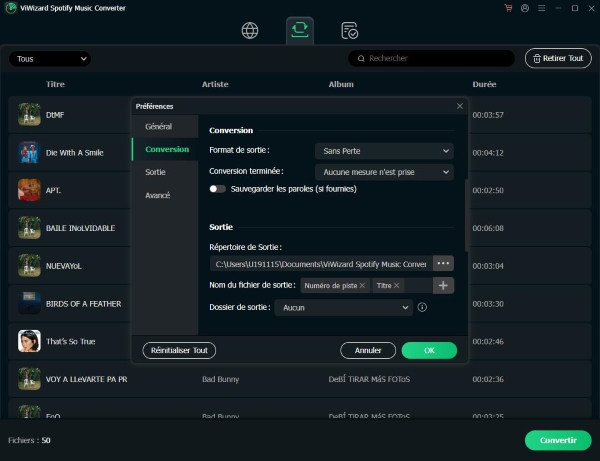Browse output folder with three-dots button
Viewport: 600px width, 461px height.
443,264
